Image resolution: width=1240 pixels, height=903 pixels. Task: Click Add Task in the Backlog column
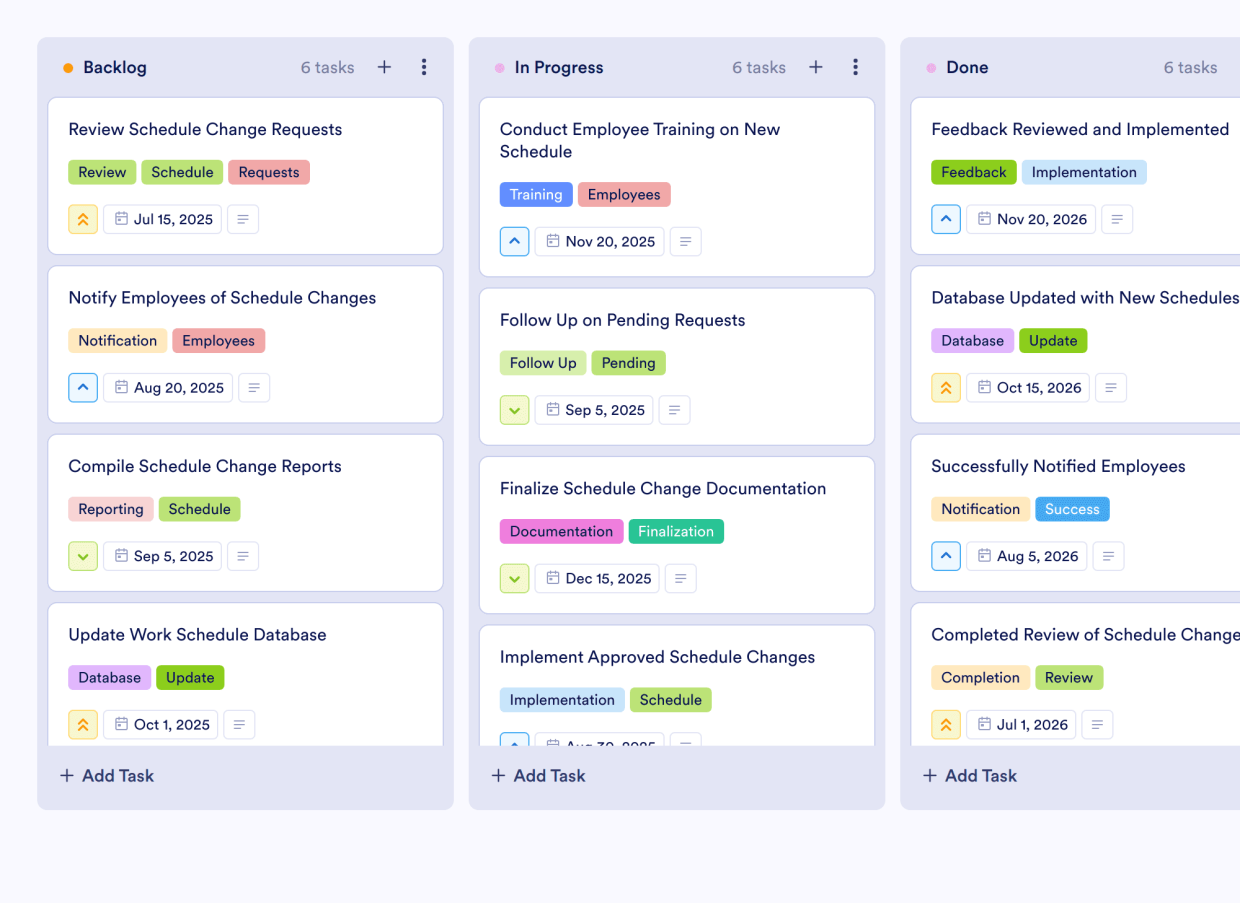106,775
